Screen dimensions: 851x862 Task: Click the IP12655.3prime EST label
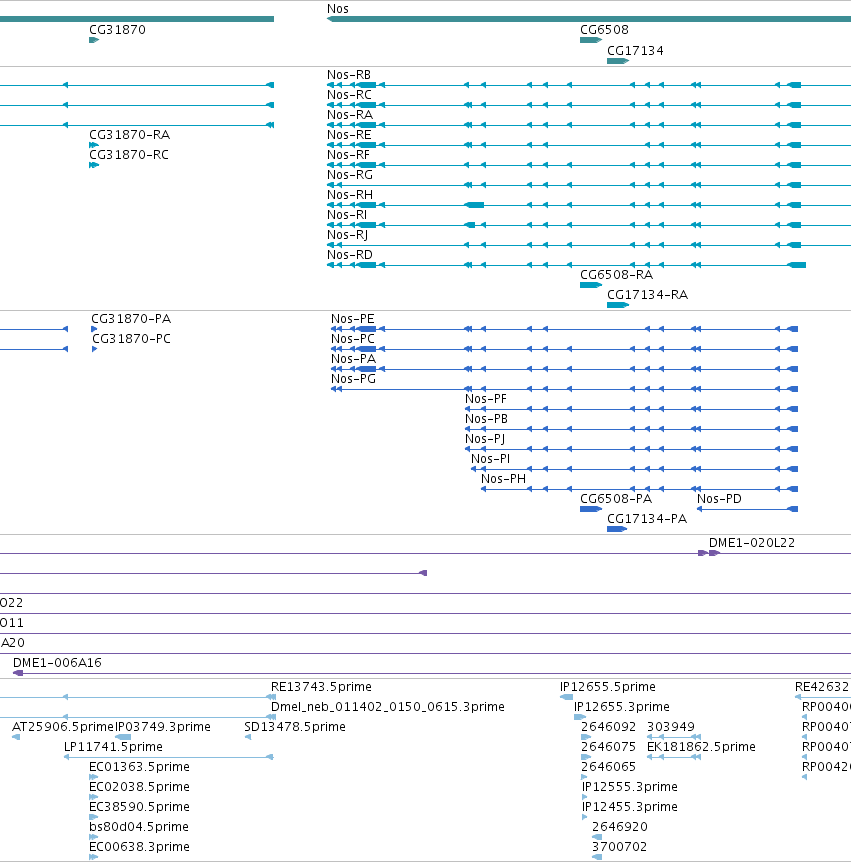point(622,706)
